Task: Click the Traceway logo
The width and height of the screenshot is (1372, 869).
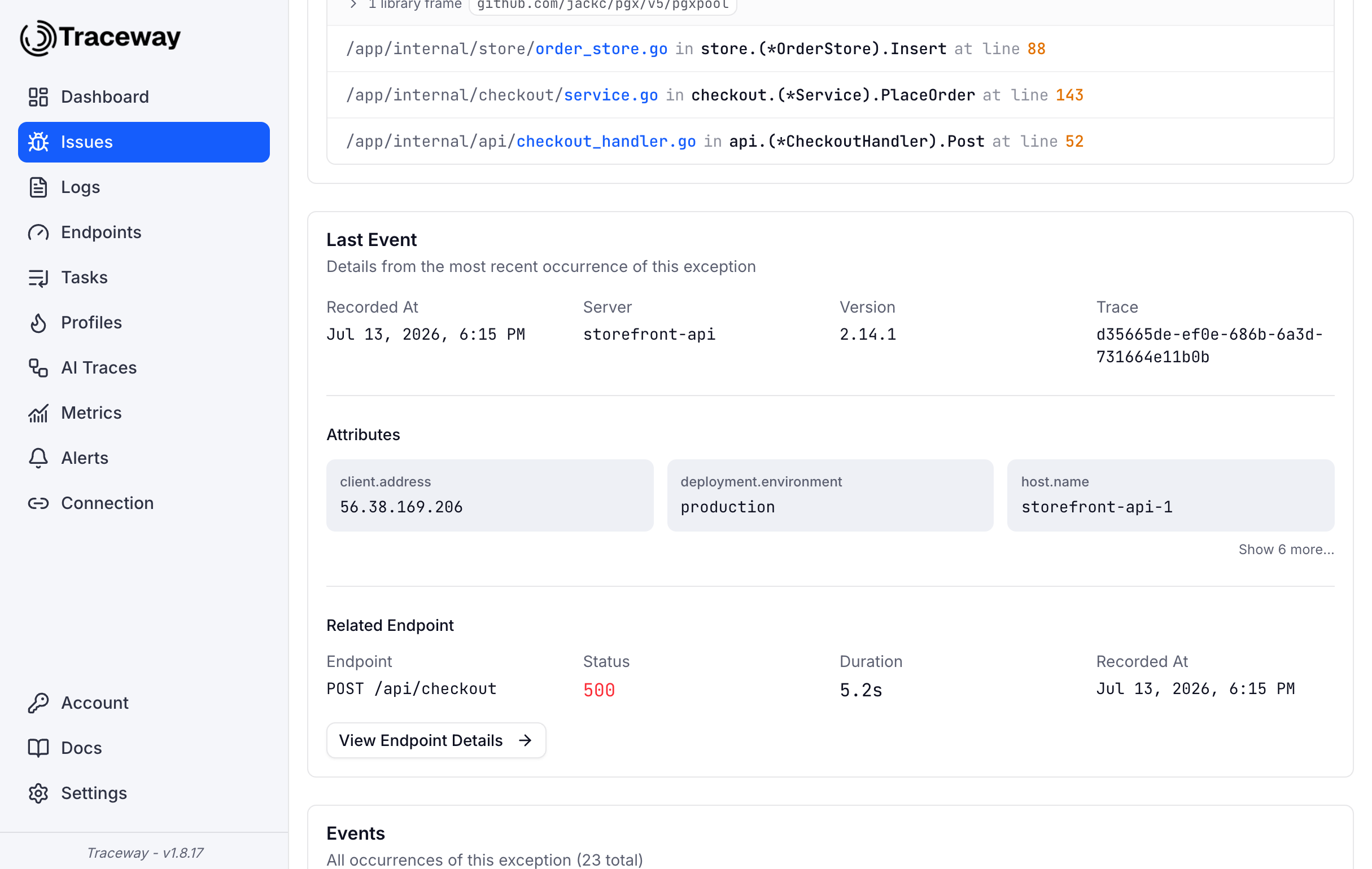Action: 101,38
